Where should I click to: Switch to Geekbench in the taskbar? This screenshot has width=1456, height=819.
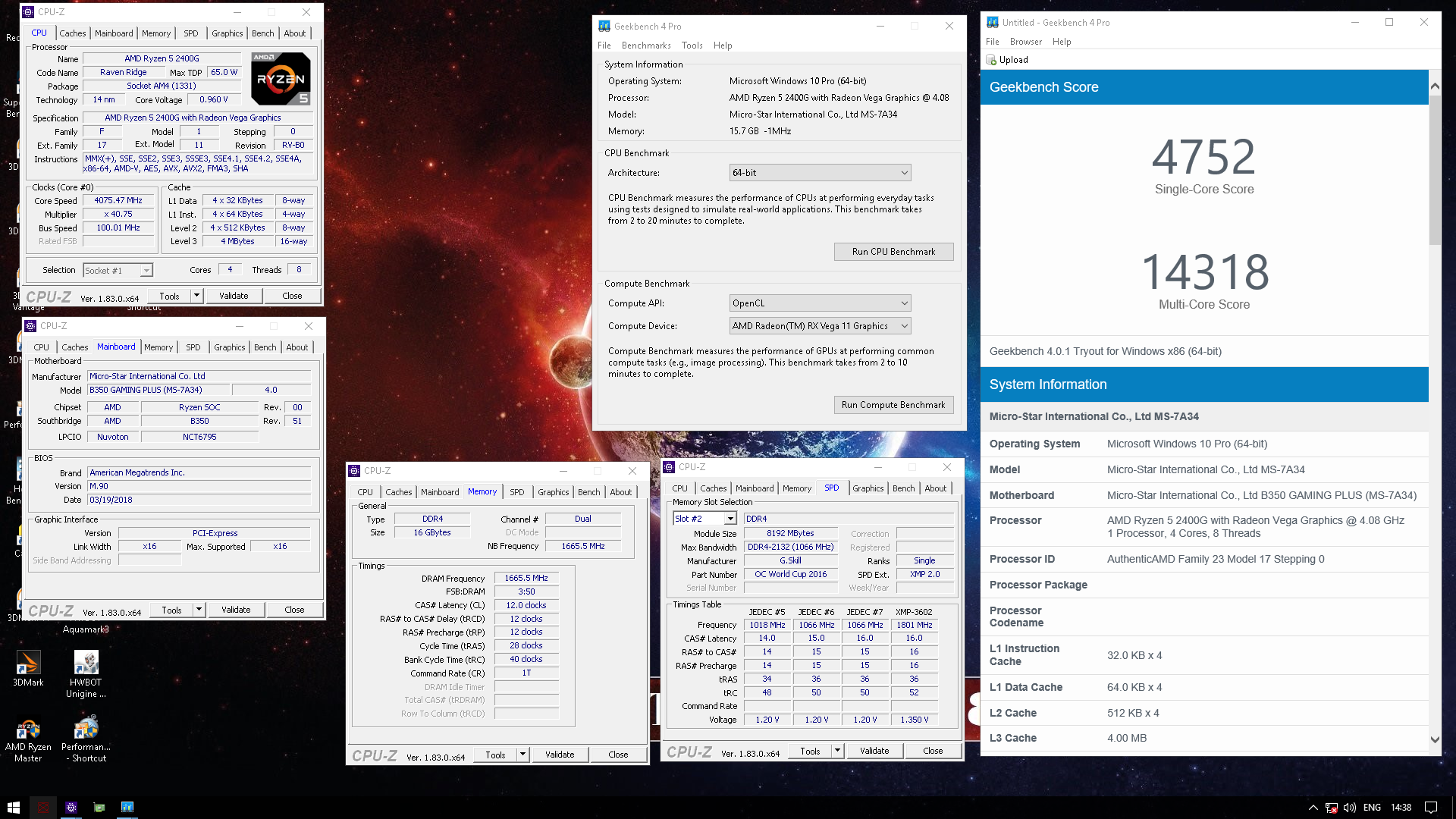[127, 807]
